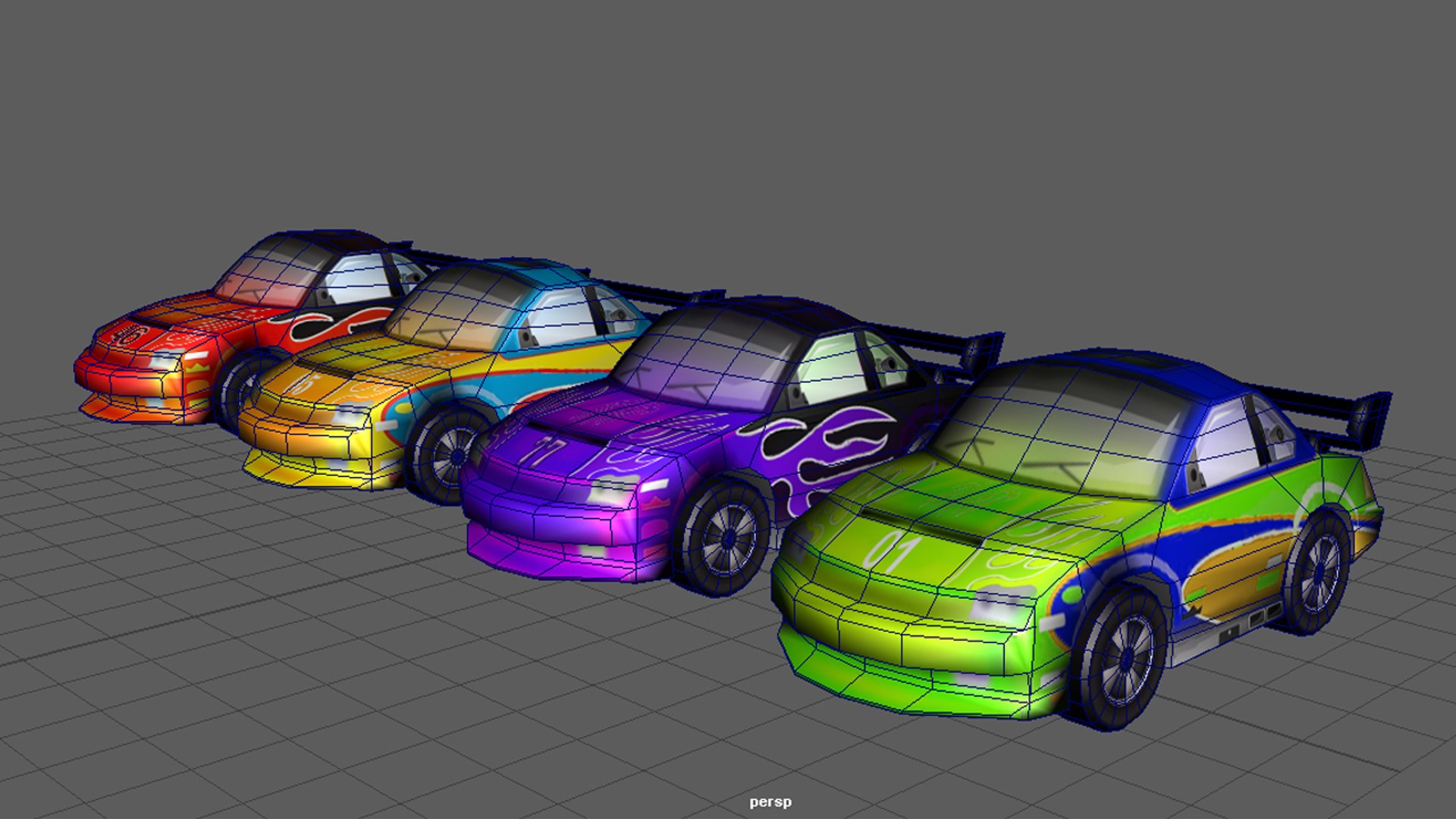Click the green car's rear wheel

point(1318,573)
